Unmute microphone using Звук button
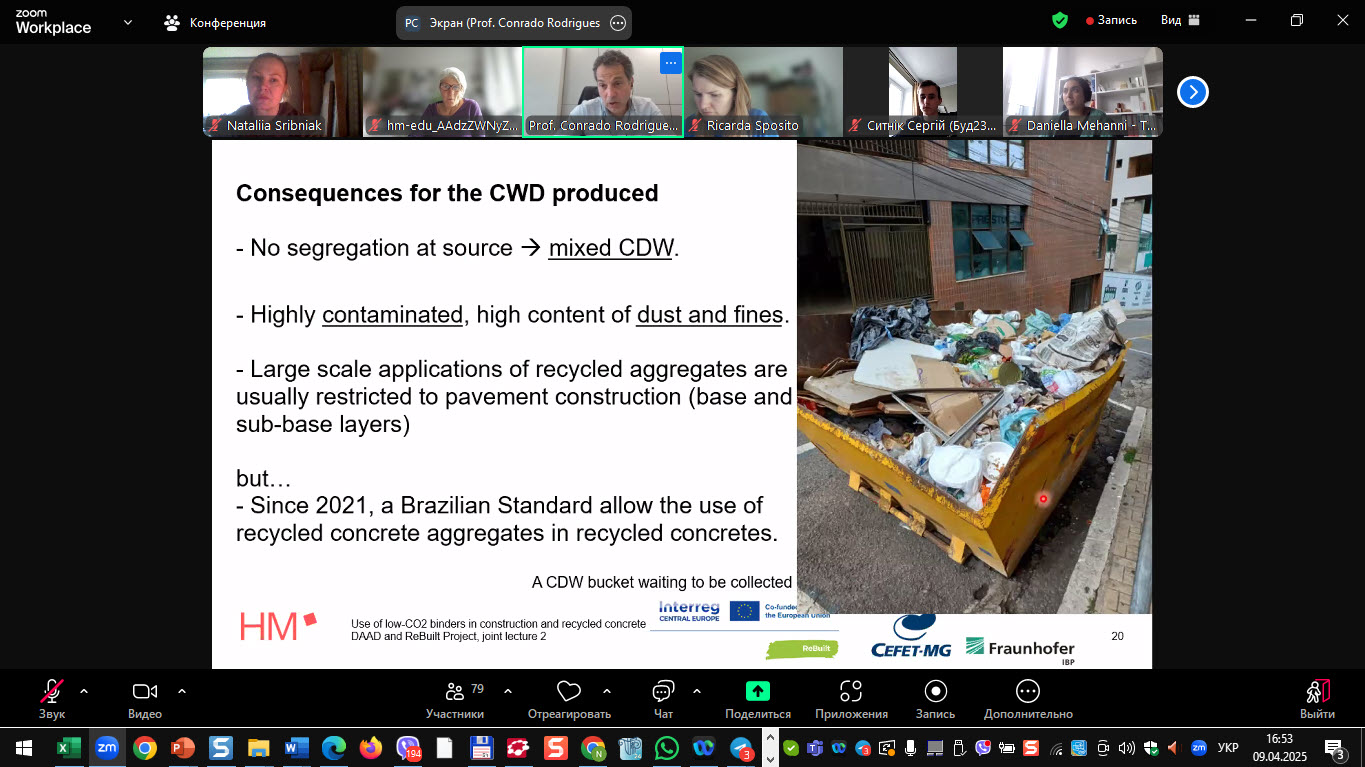 click(51, 697)
